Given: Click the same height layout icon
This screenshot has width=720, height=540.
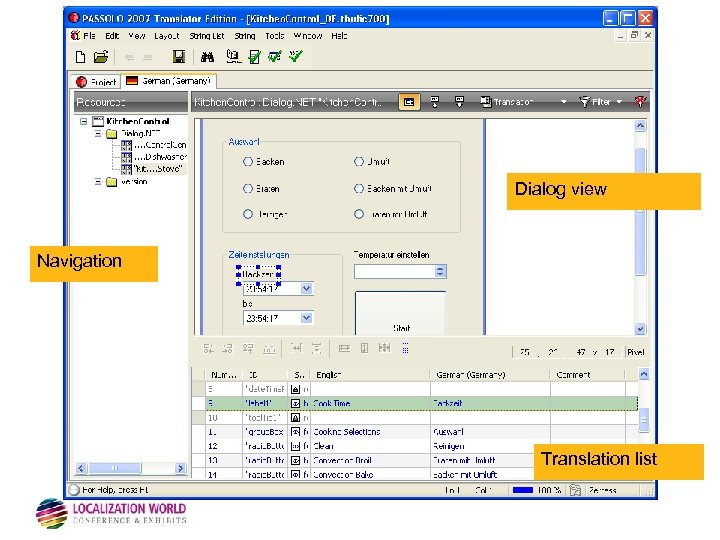Looking at the screenshot, I should 364,349.
